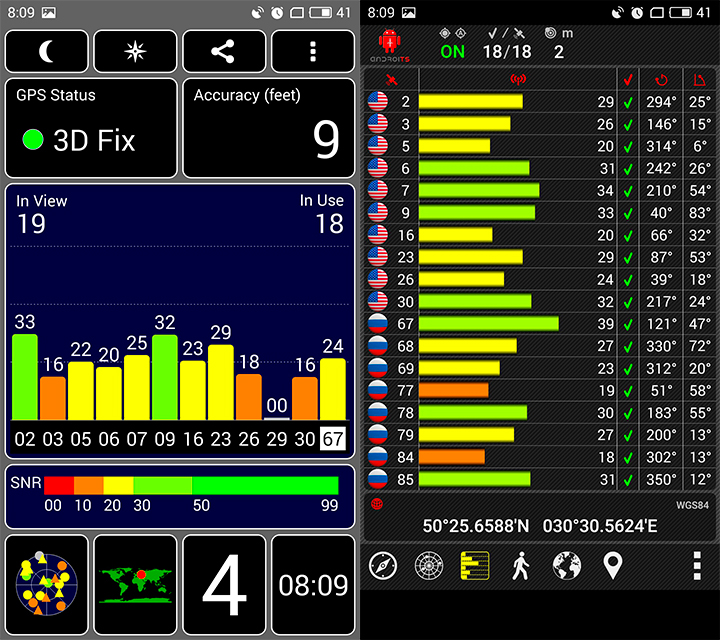Open the compass view in bottom toolbar
The height and width of the screenshot is (640, 720).
point(383,566)
